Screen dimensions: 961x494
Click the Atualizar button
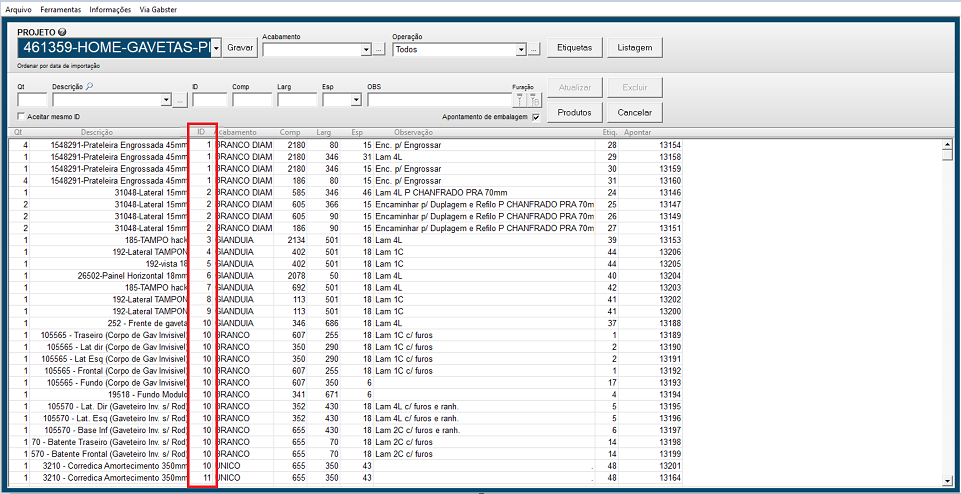(575, 88)
